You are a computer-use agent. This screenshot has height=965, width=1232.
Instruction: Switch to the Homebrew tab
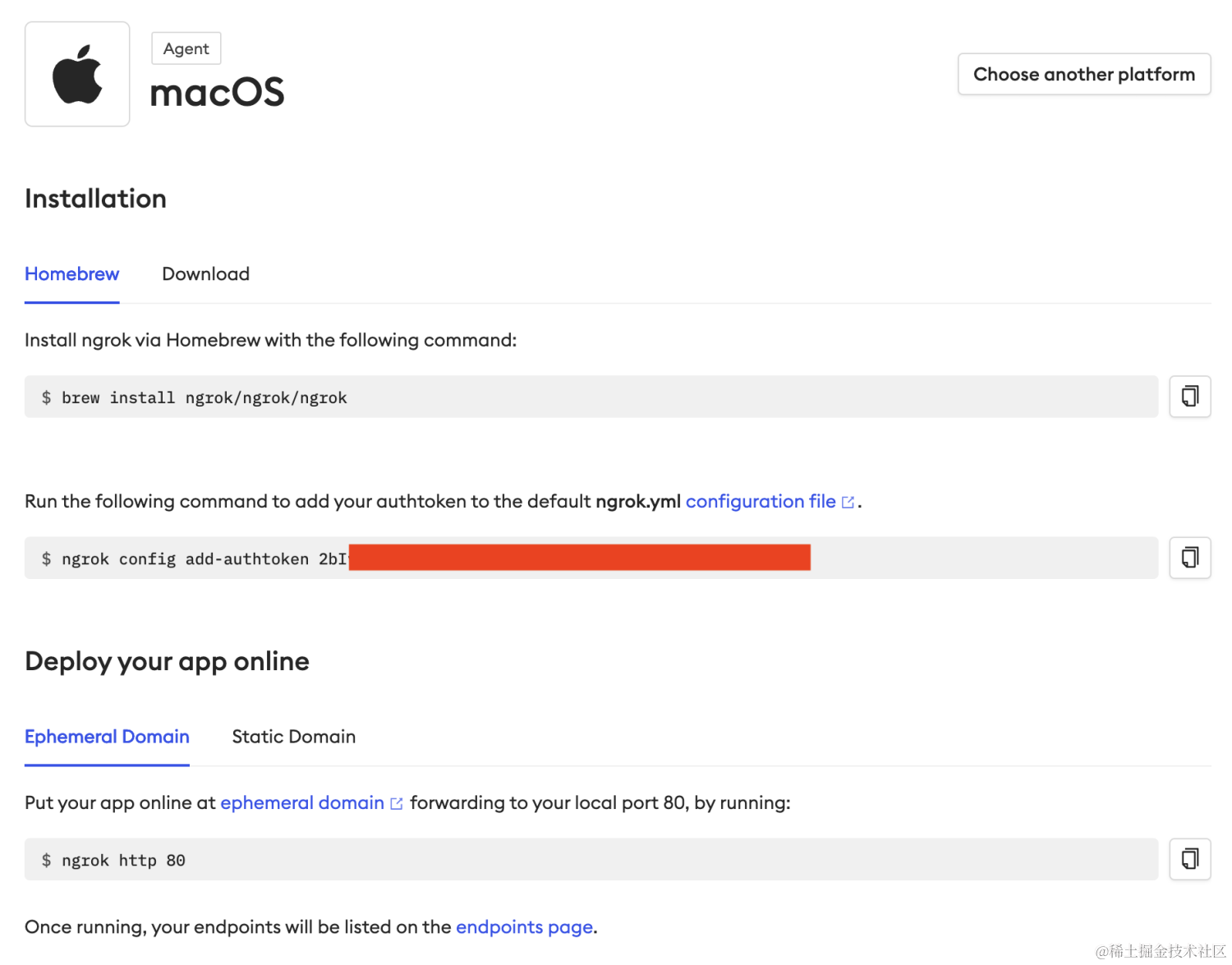tap(72, 274)
